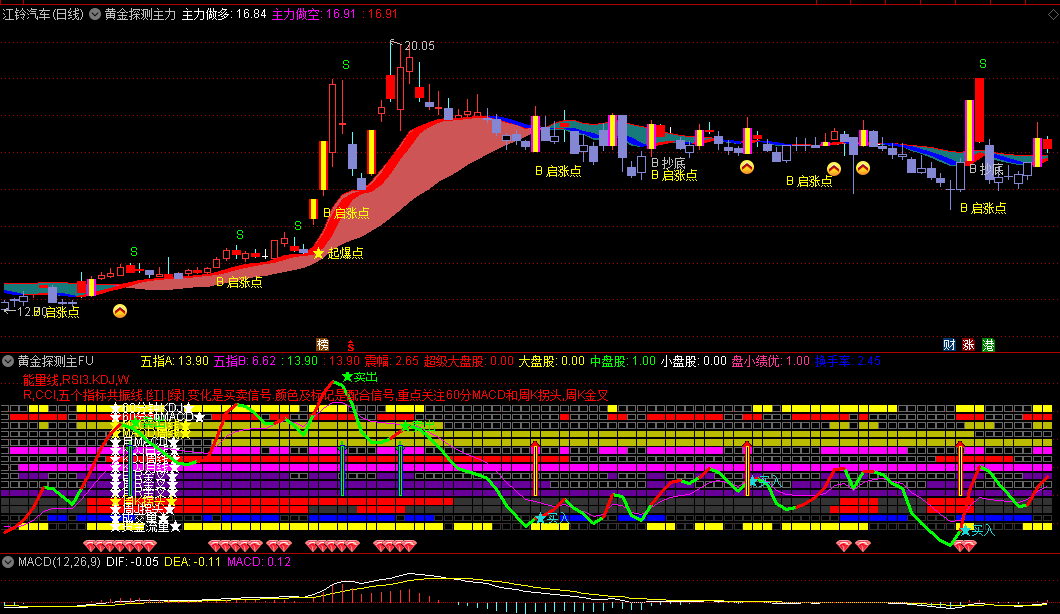Click the cyan star 买入 signal at the curve bottom
This screenshot has width=1060, height=614.
(978, 531)
